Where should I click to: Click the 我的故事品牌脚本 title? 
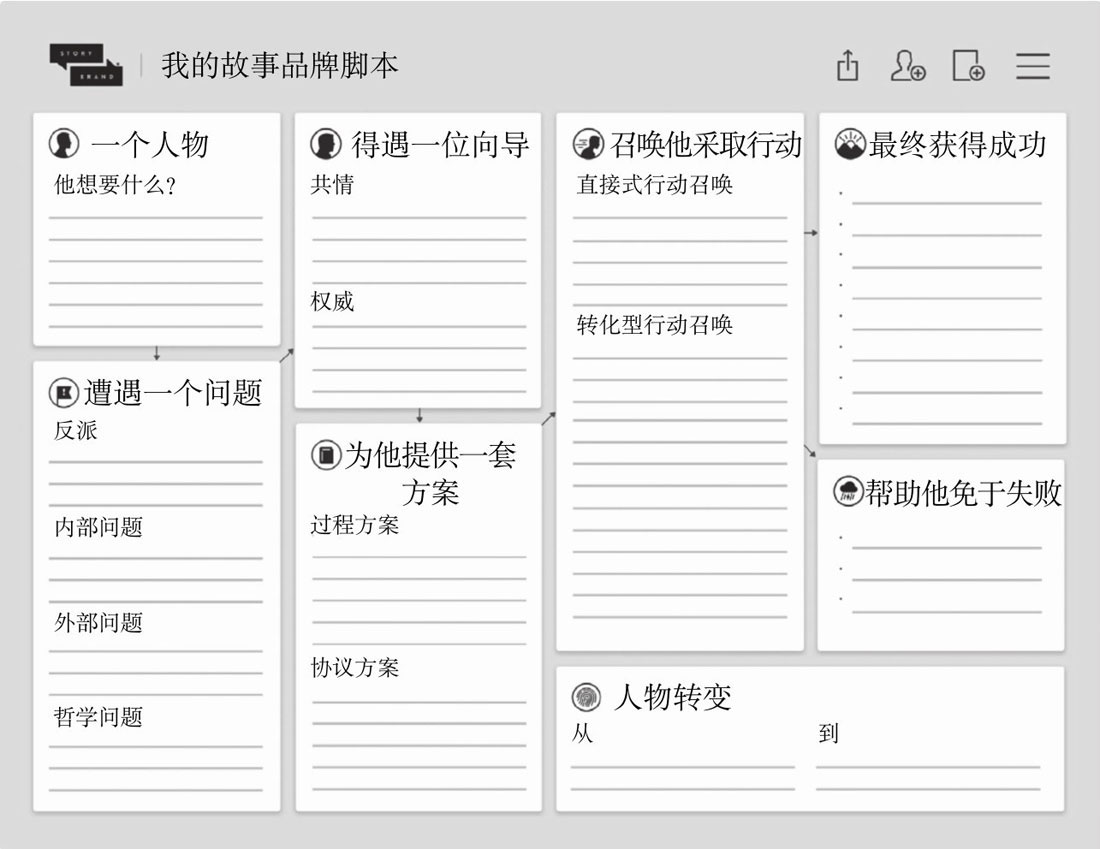click(280, 66)
